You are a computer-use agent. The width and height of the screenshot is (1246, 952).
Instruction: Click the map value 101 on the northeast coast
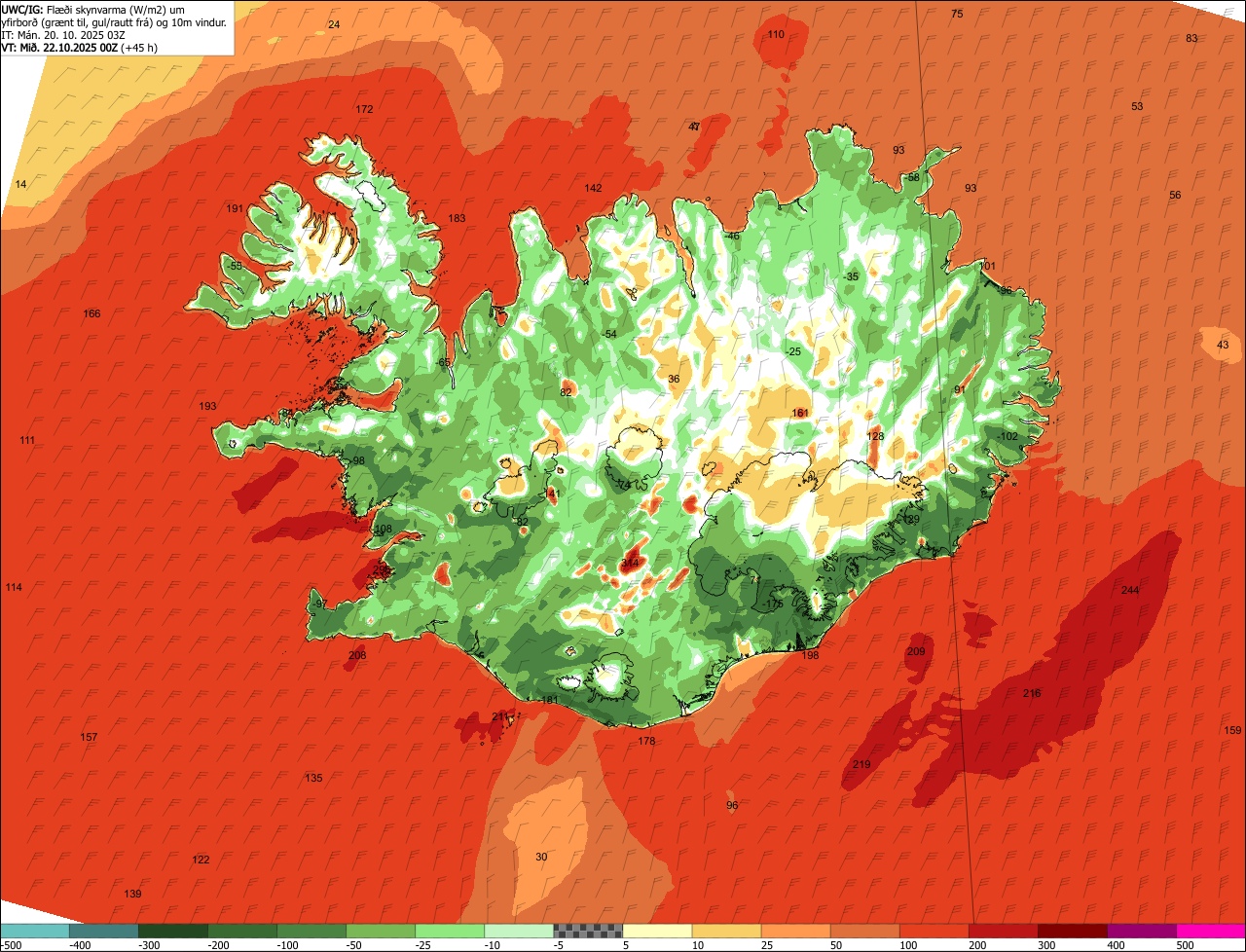click(987, 266)
